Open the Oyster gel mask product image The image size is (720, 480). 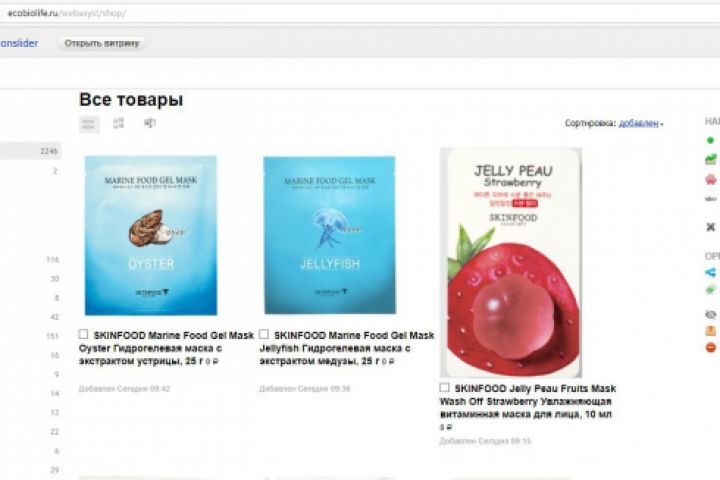pyautogui.click(x=151, y=235)
